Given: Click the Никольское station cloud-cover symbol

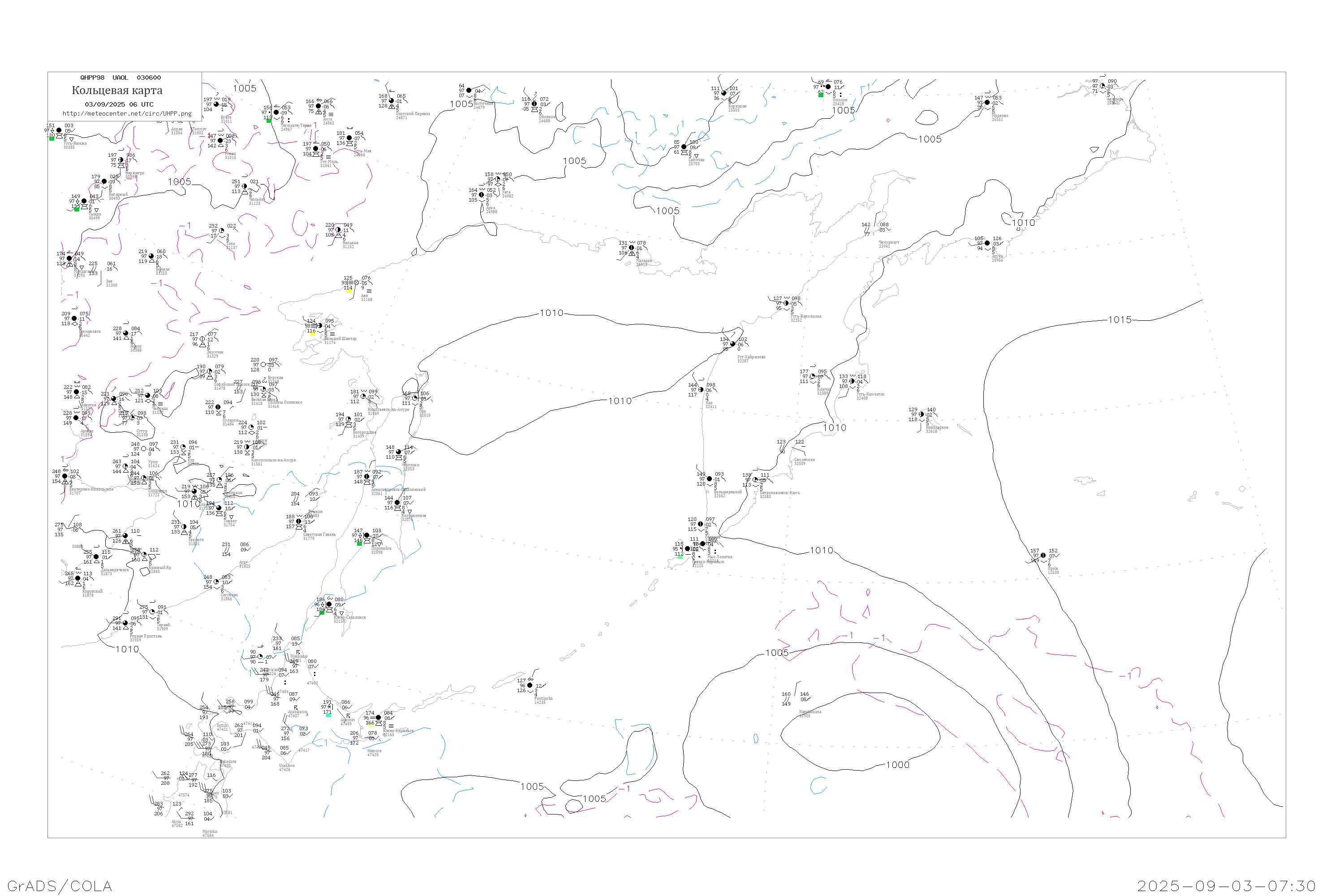Looking at the screenshot, I should (x=921, y=414).
